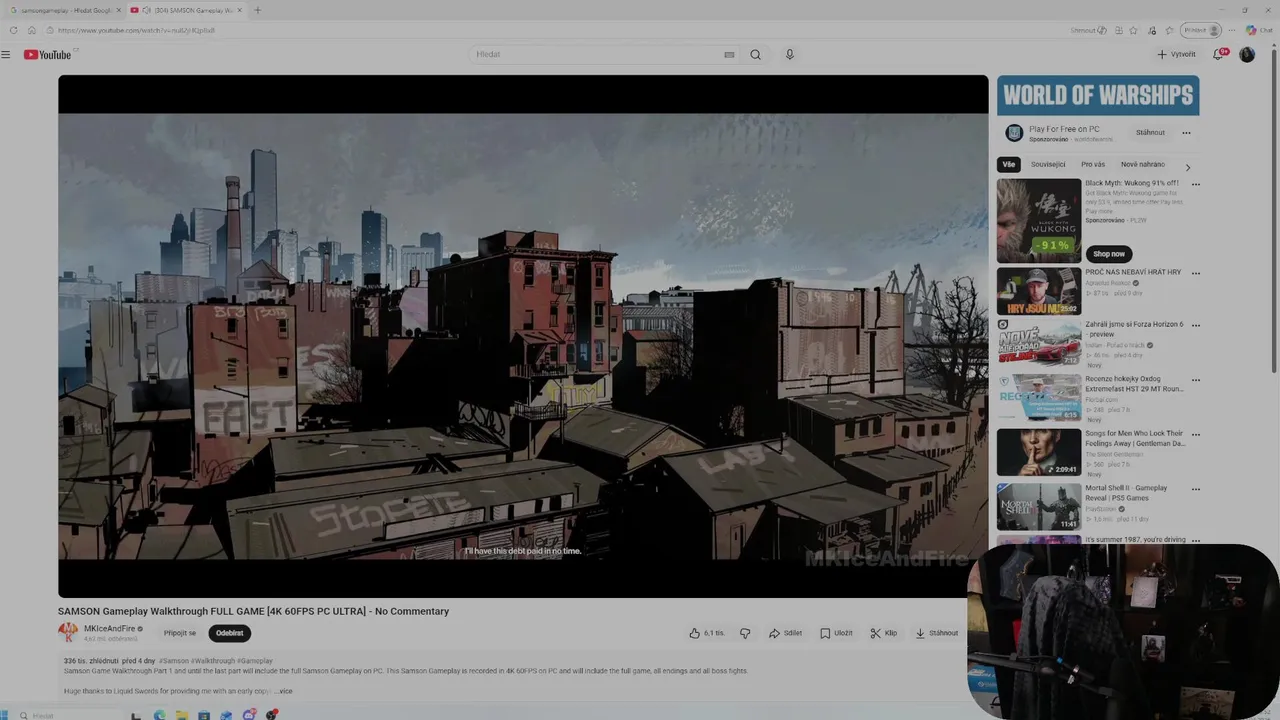Click the page vertical scrollbar

coord(1275,210)
